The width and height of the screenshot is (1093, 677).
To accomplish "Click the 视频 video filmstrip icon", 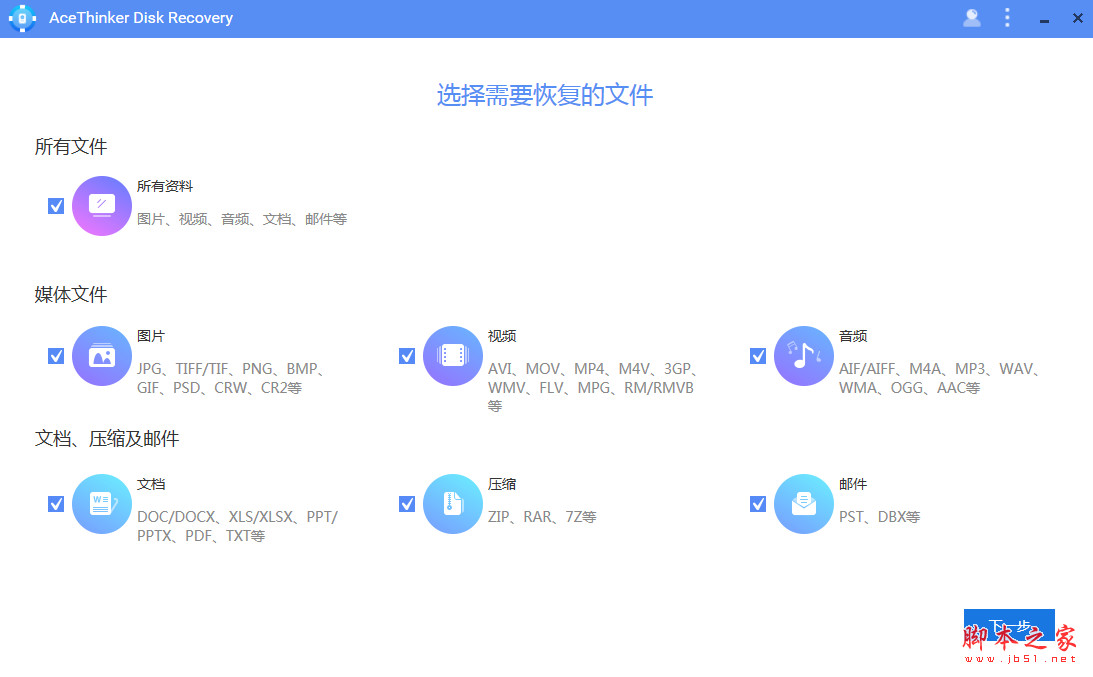I will click(452, 356).
